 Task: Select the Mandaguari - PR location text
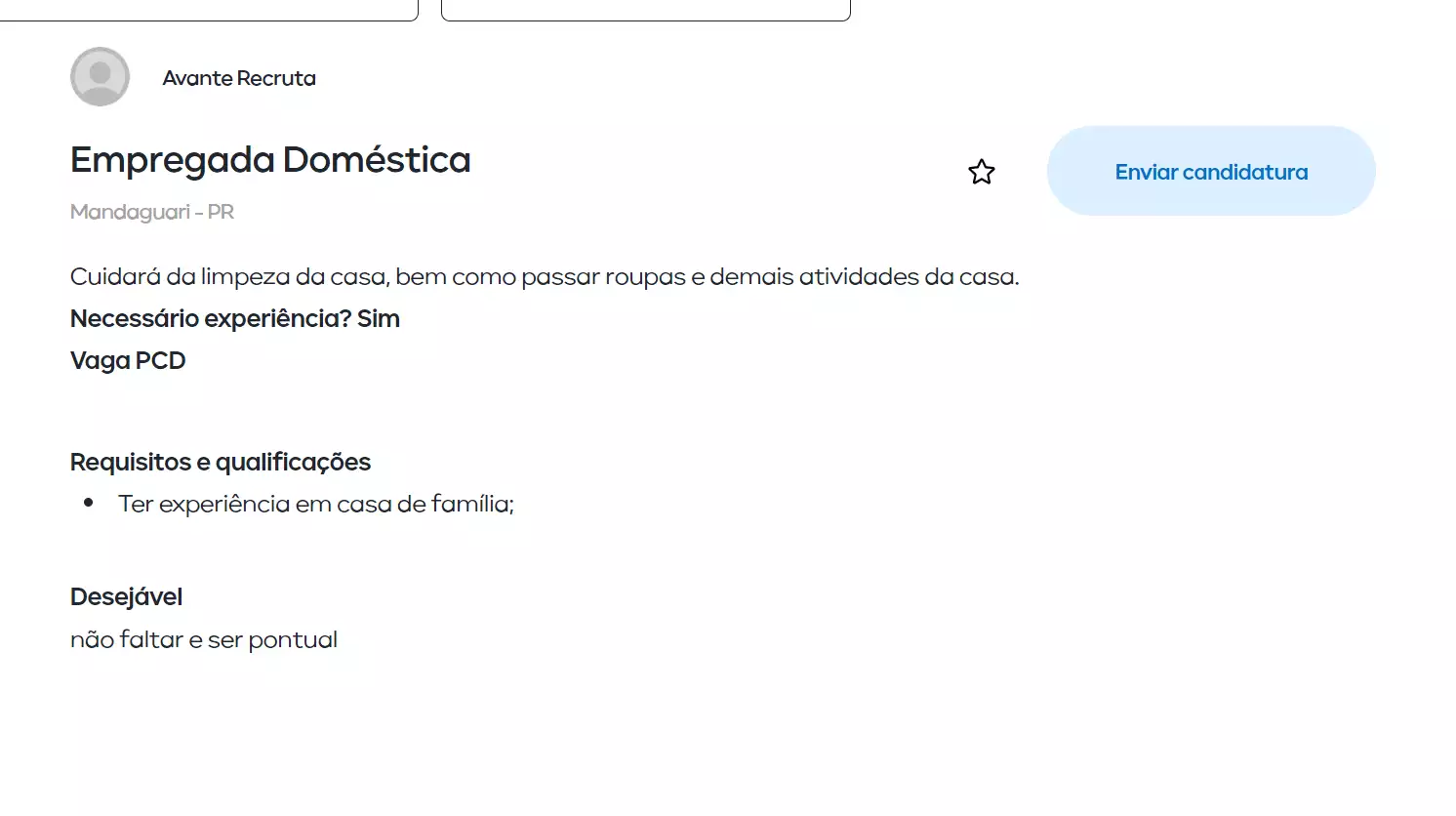[152, 212]
